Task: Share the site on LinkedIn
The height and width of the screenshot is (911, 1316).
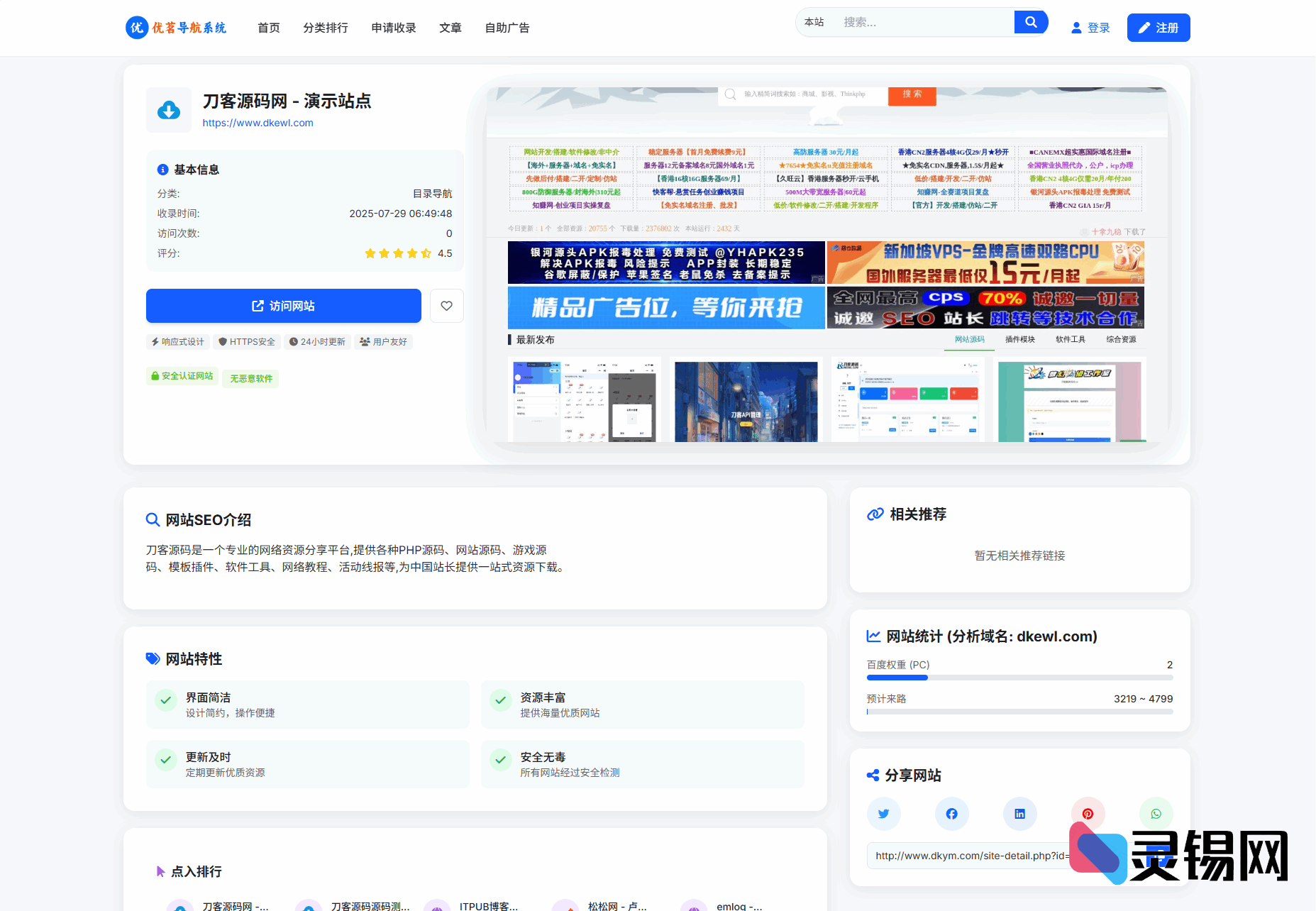Action: tap(1019, 814)
